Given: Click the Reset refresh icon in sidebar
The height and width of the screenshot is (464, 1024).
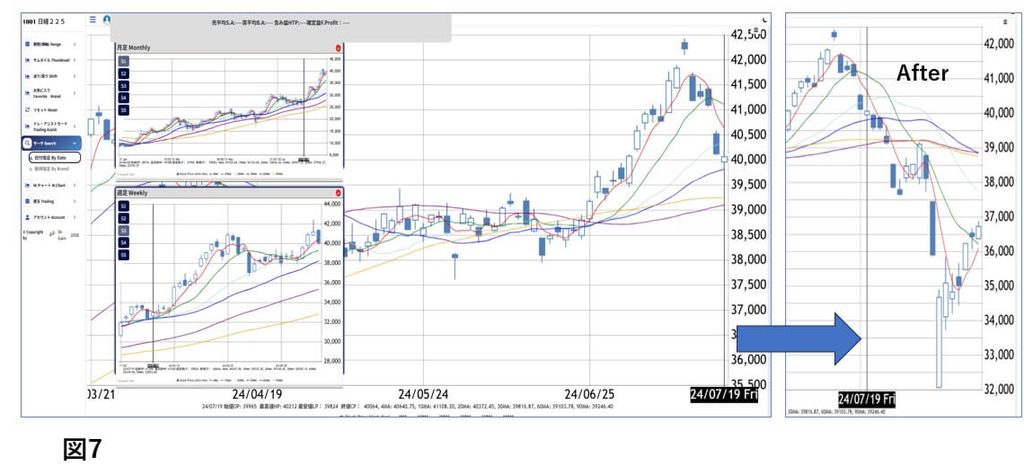Looking at the screenshot, I should [27, 110].
